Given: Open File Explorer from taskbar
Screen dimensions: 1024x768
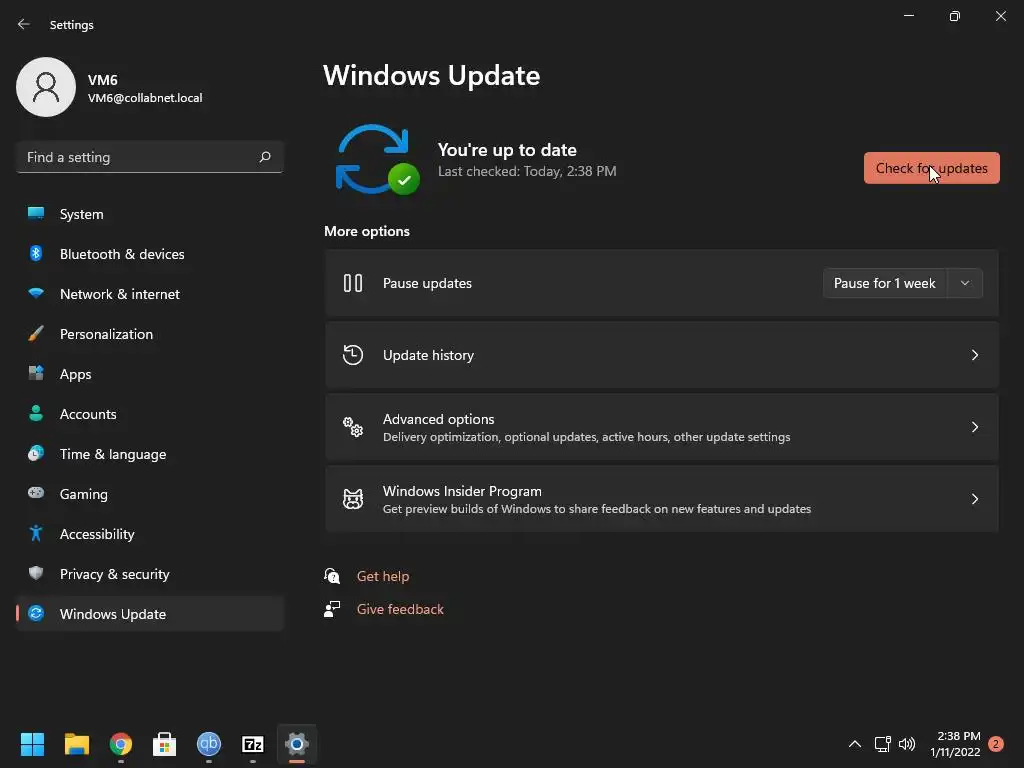Looking at the screenshot, I should 76,744.
